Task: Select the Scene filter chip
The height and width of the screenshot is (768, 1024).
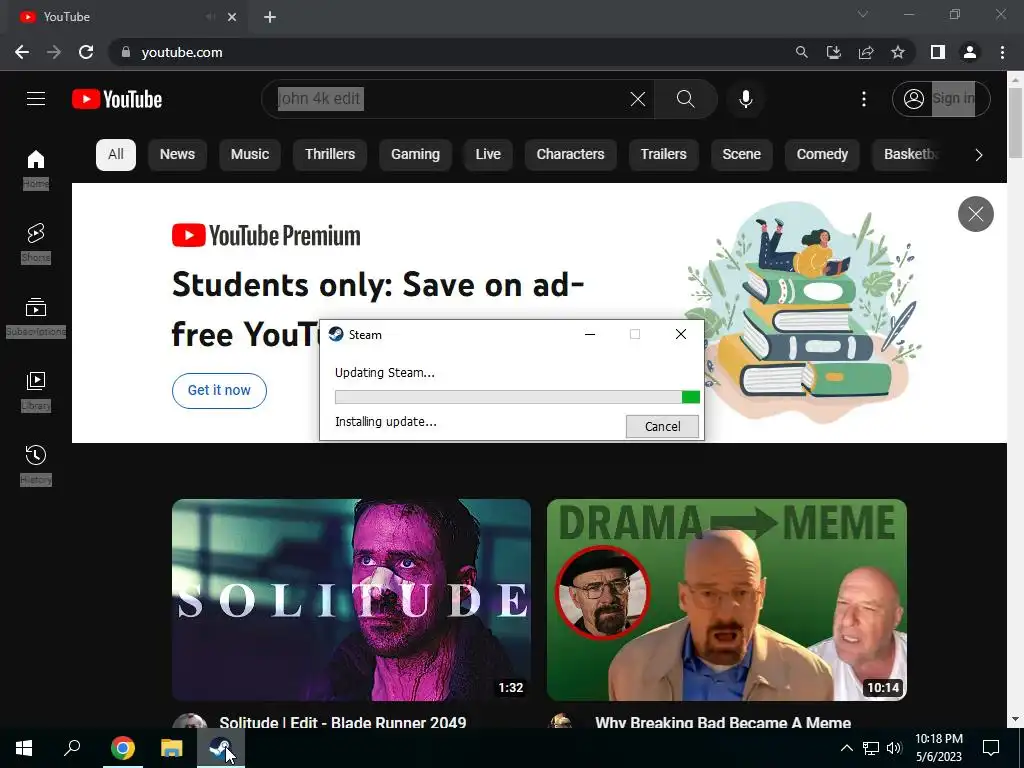Action: (x=741, y=155)
